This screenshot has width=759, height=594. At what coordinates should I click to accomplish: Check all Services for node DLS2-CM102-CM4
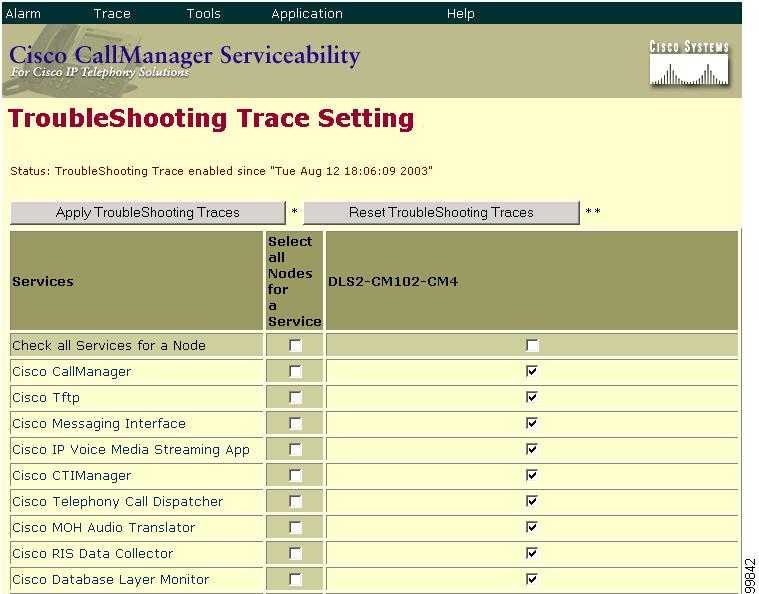[532, 345]
